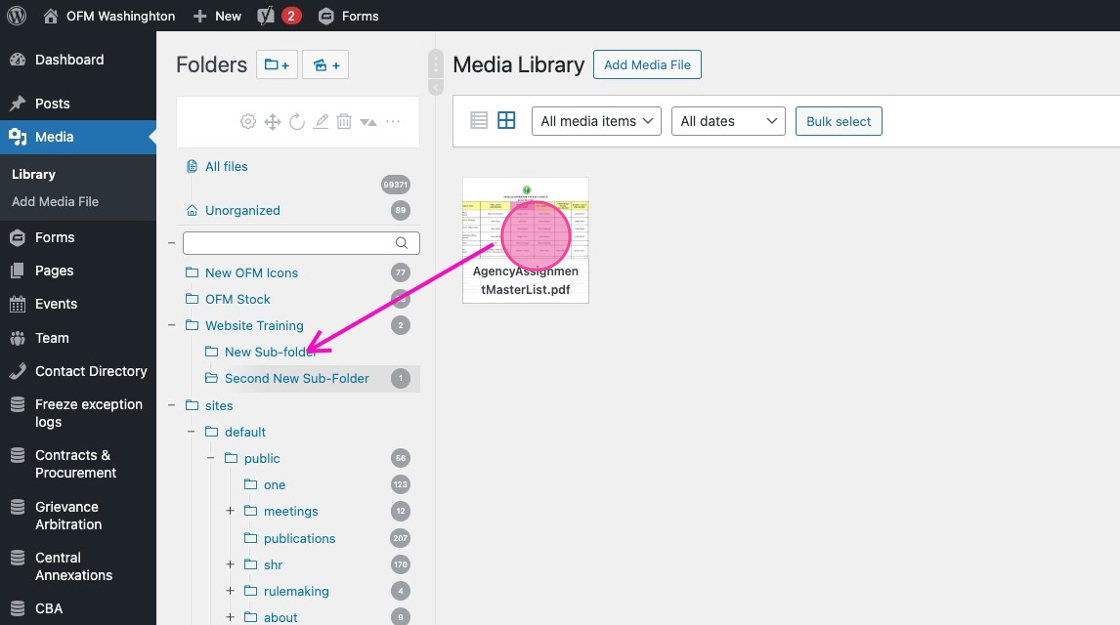Collapse the Website Training folder

point(171,326)
